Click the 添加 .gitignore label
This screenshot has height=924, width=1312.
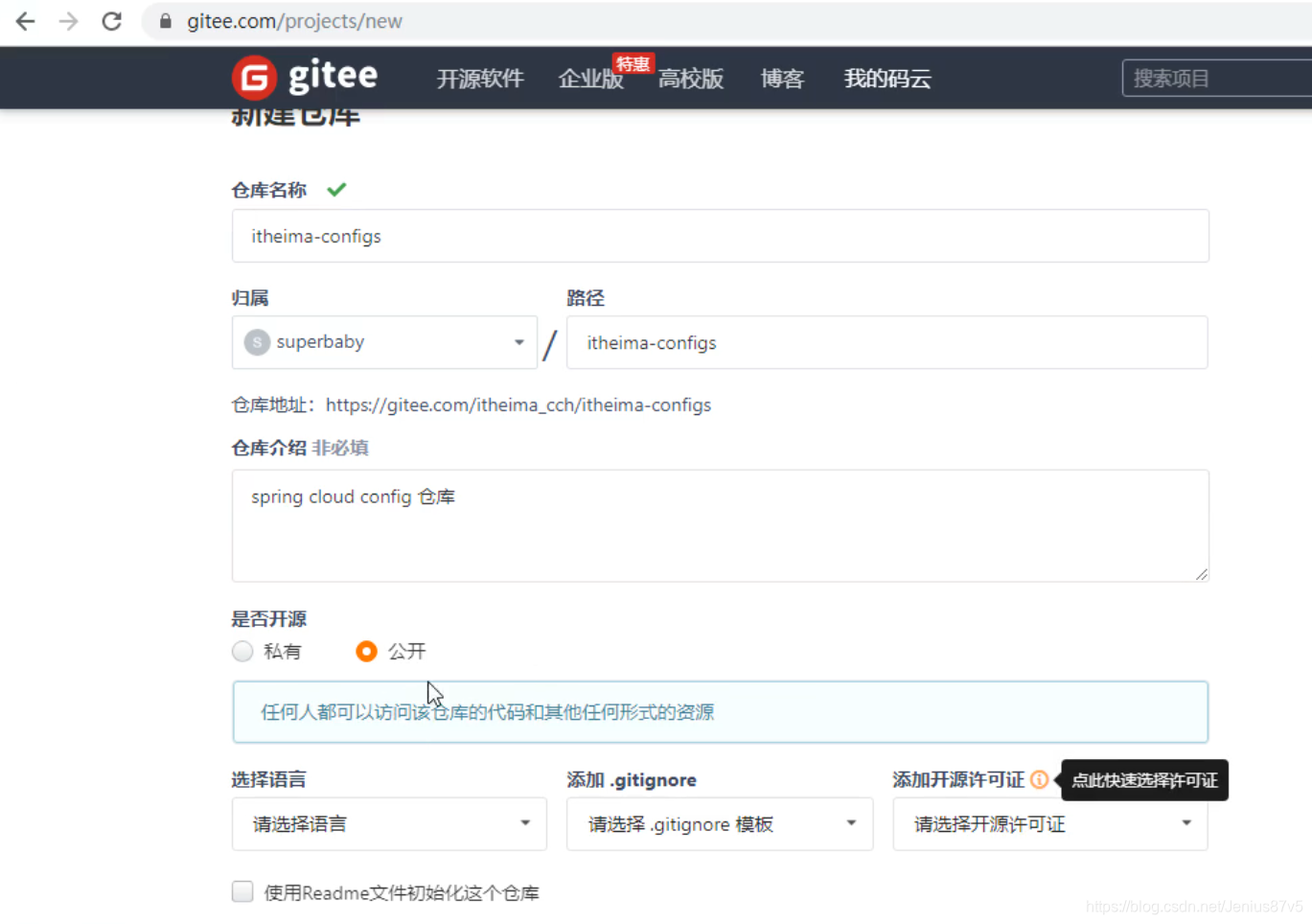click(632, 779)
